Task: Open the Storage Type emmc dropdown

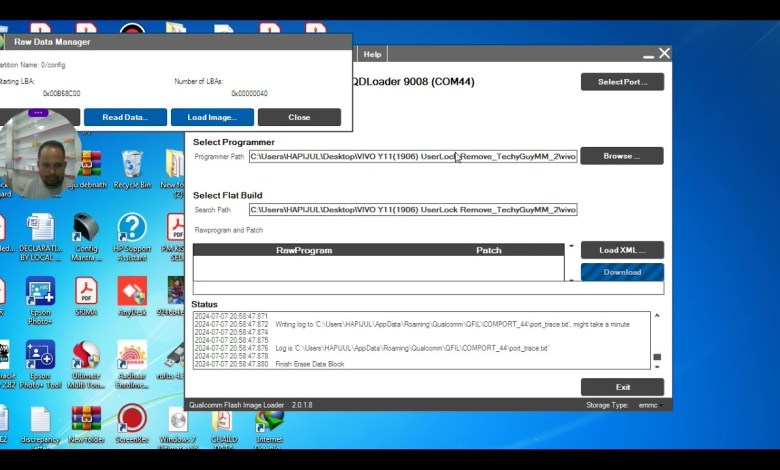Action: (649, 405)
